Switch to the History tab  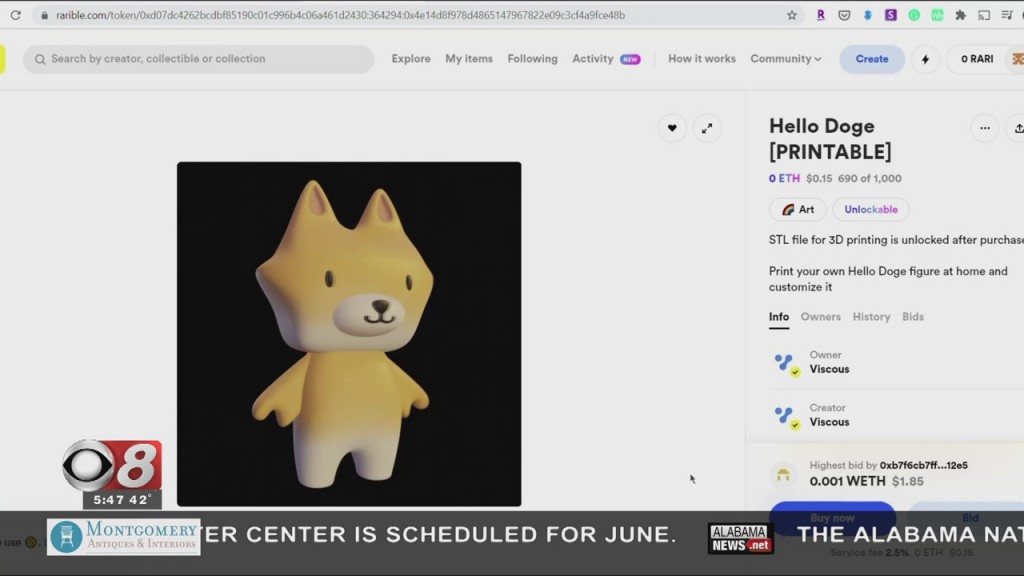(x=871, y=317)
